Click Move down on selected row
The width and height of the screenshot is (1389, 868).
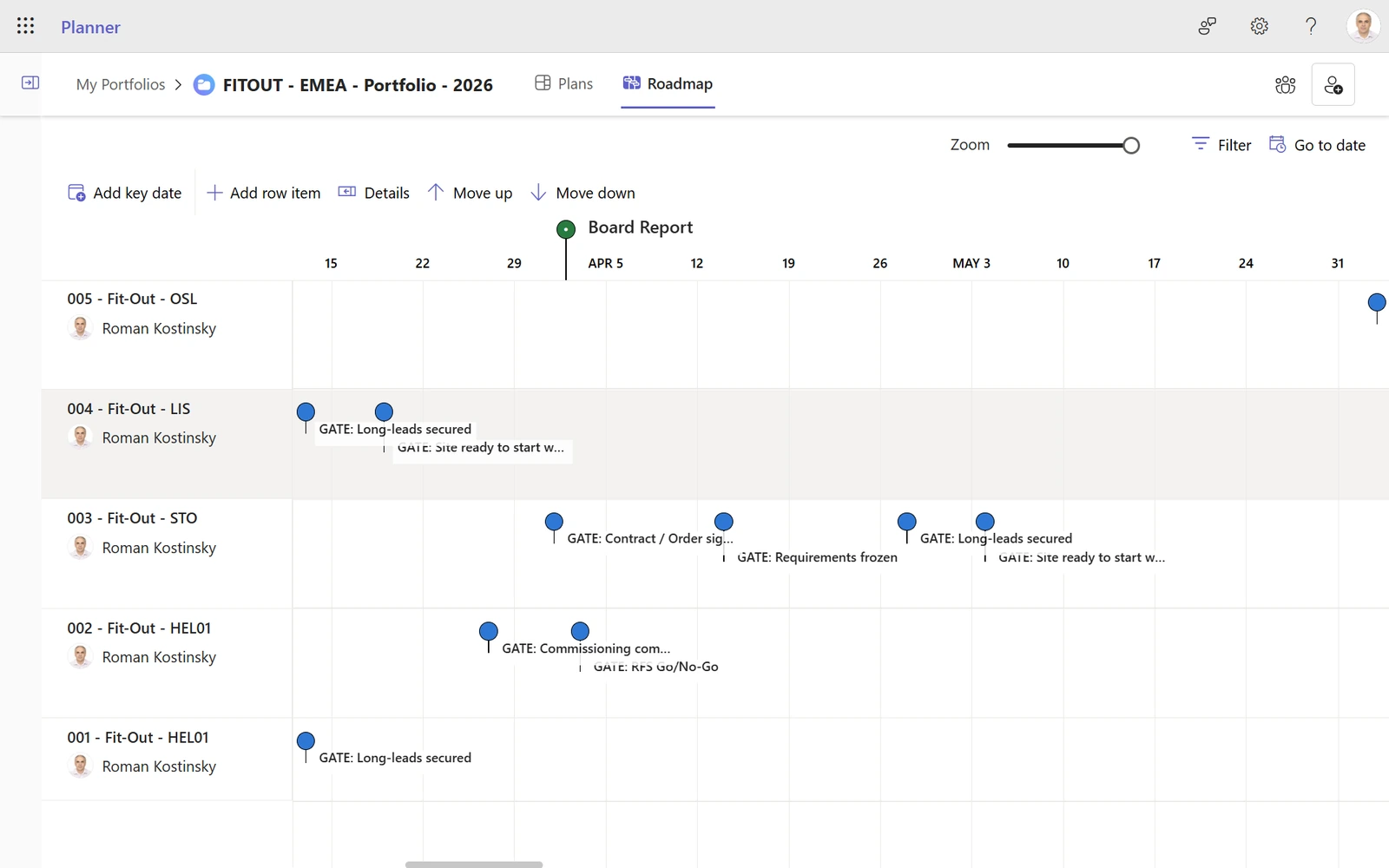(583, 193)
